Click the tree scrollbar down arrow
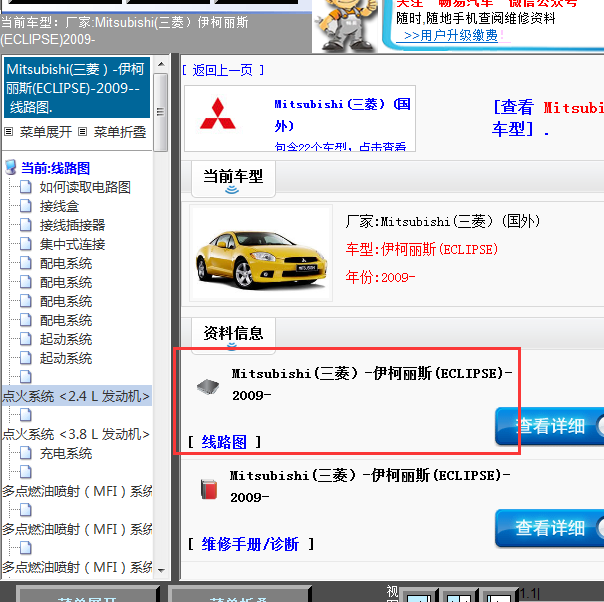Image resolution: width=604 pixels, height=602 pixels. [161, 570]
